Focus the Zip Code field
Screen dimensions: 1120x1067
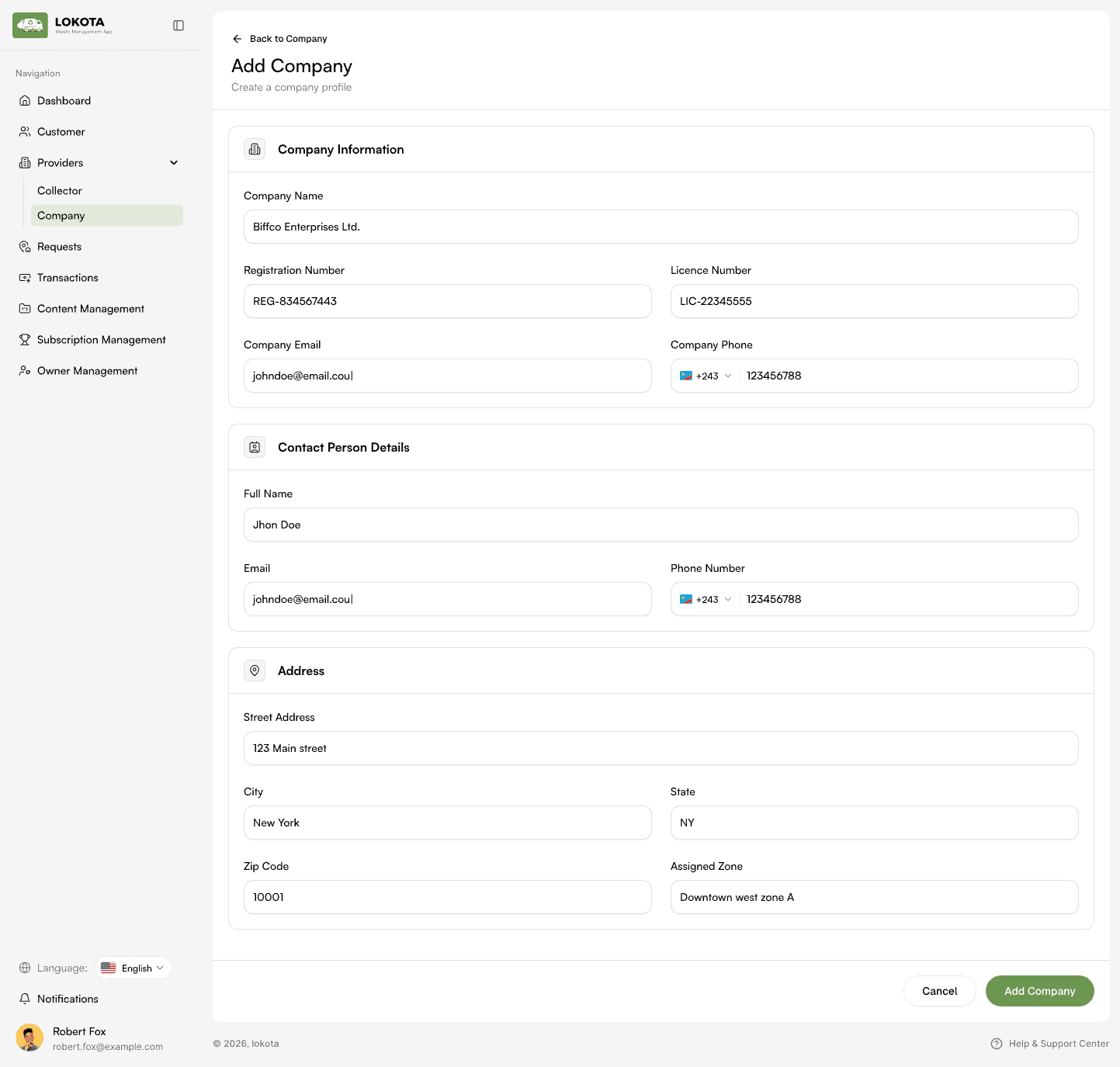point(448,897)
